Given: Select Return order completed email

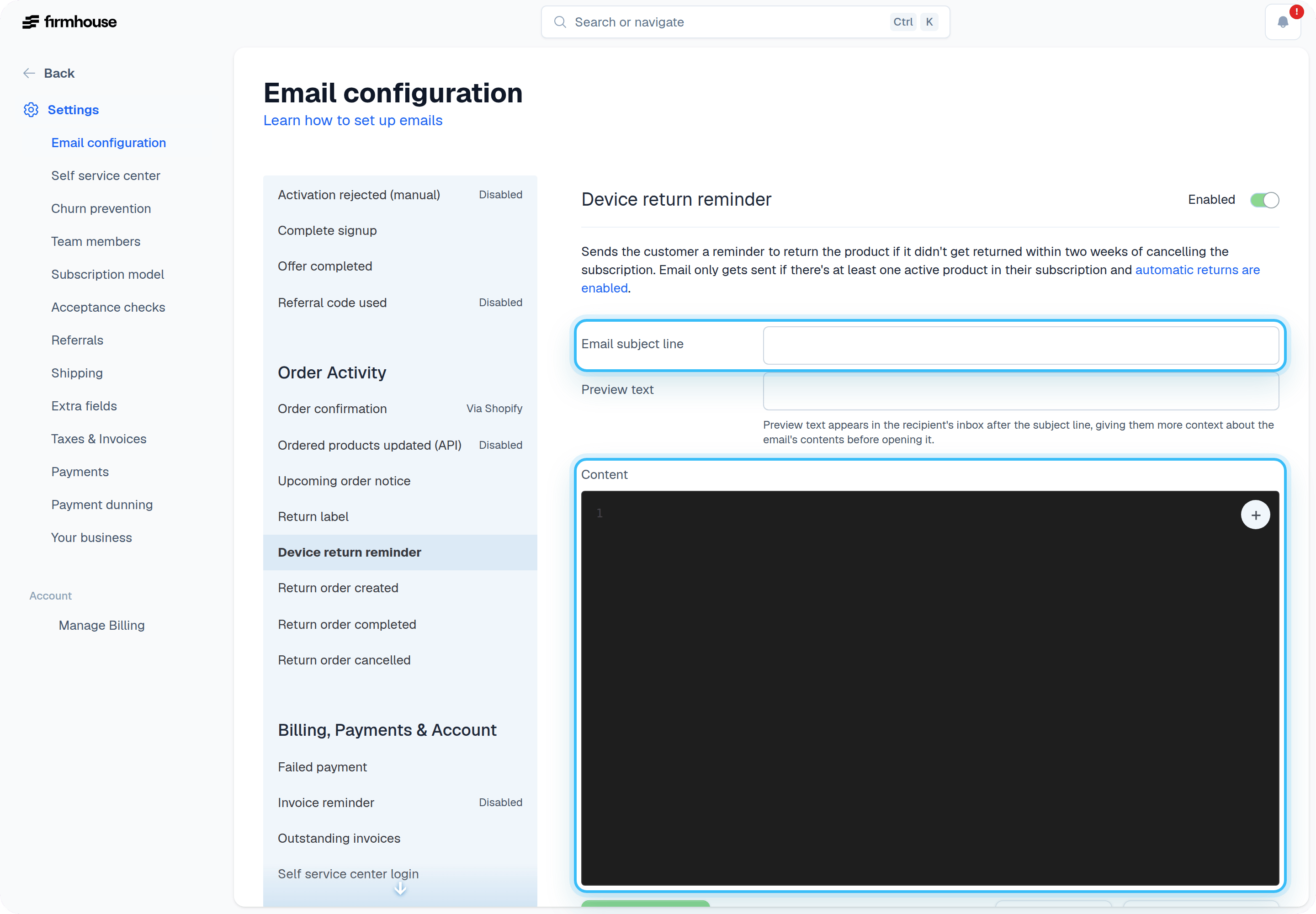Looking at the screenshot, I should click(400, 624).
